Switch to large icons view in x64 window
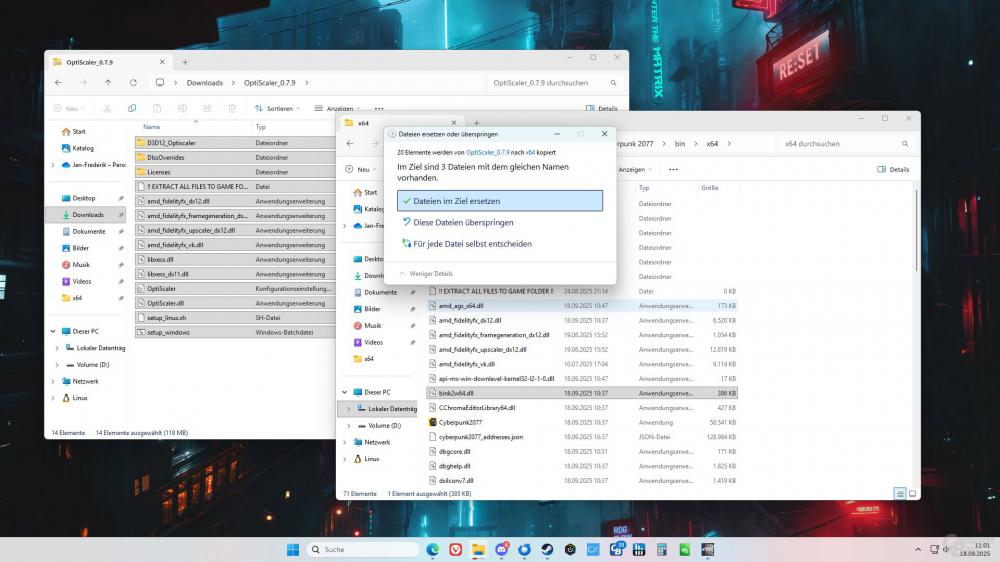 (x=912, y=494)
